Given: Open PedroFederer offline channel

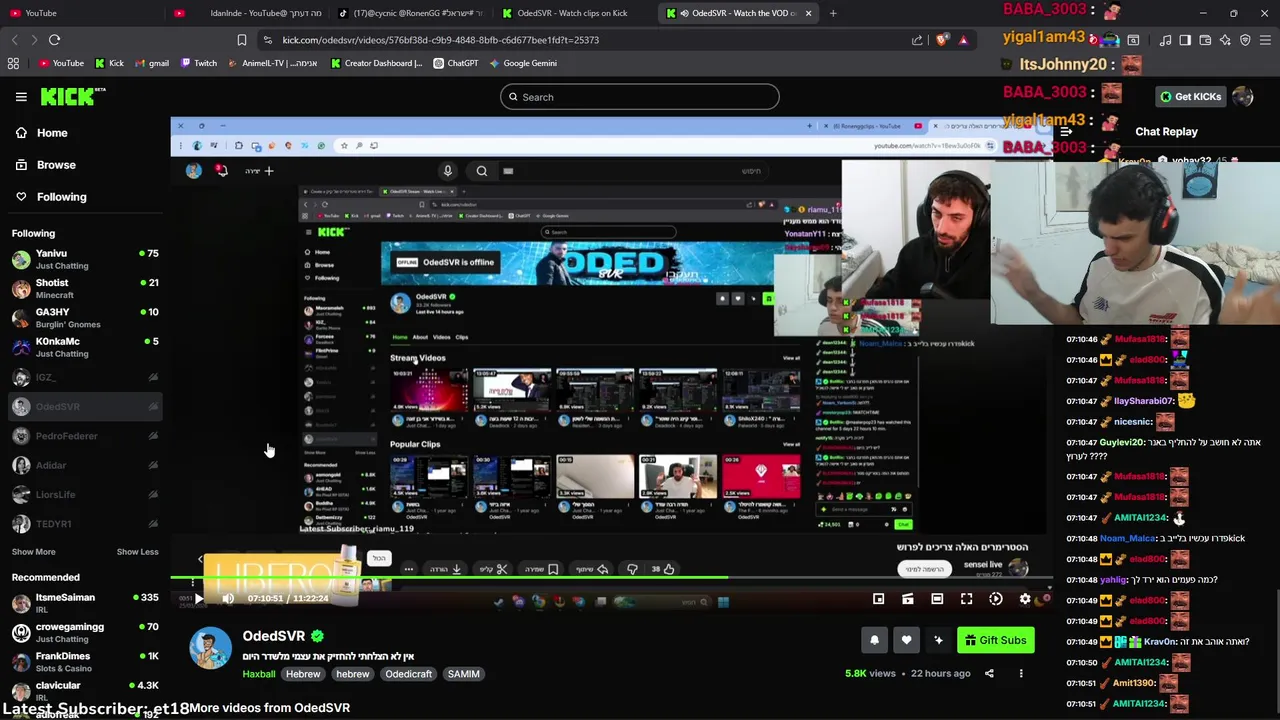Looking at the screenshot, I should tap(85, 436).
